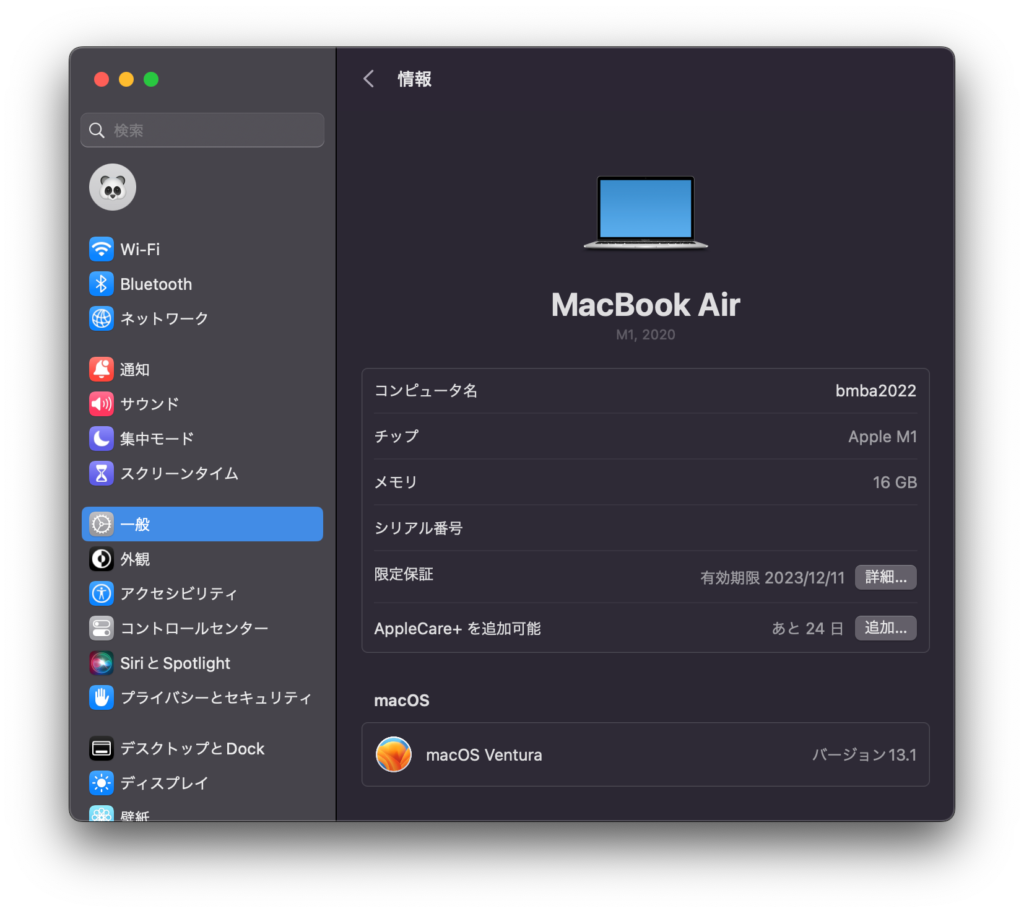Click the macOS Ventura name text
The width and height of the screenshot is (1024, 913).
tap(484, 755)
